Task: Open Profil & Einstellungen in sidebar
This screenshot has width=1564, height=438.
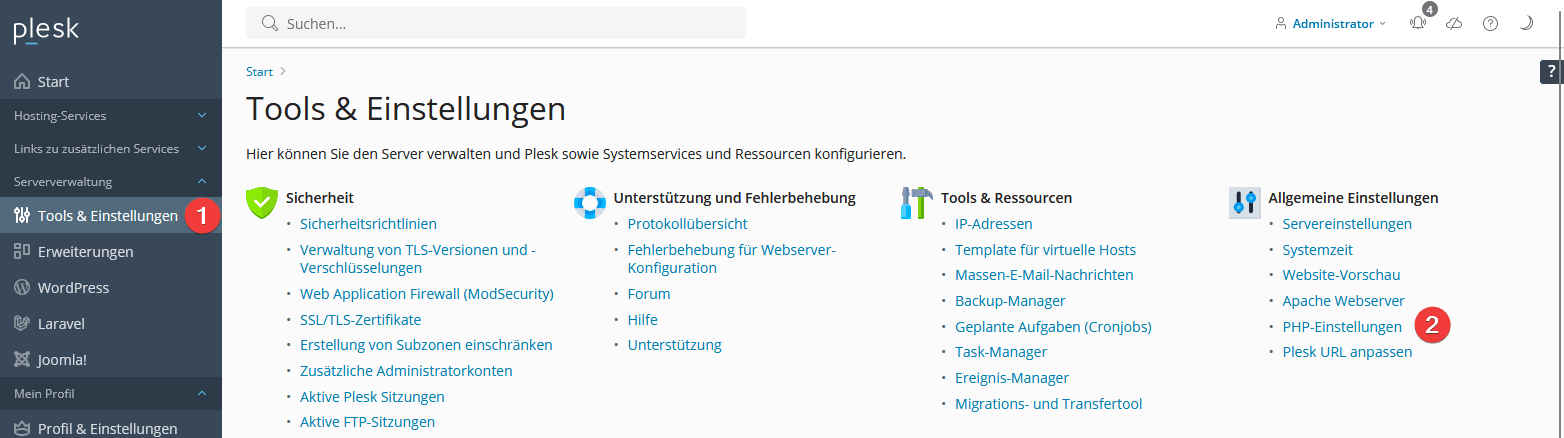Action: [x=111, y=426]
